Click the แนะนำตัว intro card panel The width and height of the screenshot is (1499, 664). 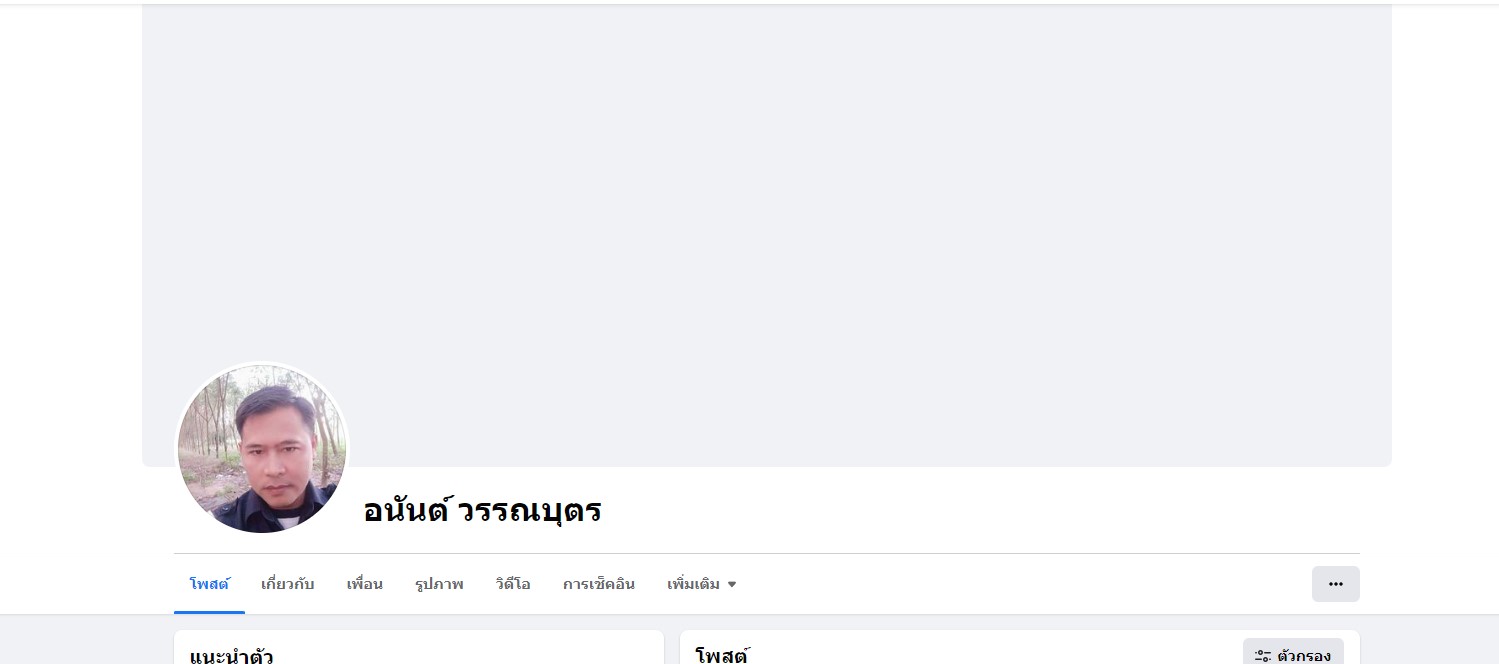point(419,647)
